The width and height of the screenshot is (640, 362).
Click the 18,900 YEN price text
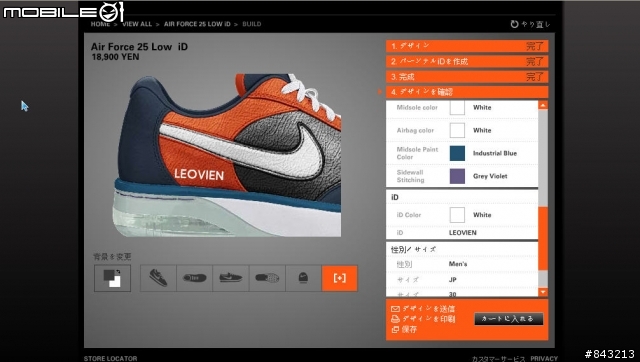116,57
